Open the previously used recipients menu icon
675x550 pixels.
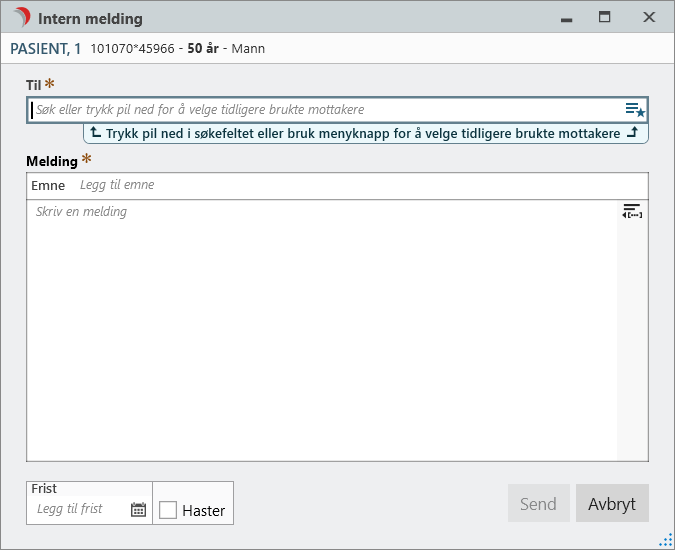635,110
